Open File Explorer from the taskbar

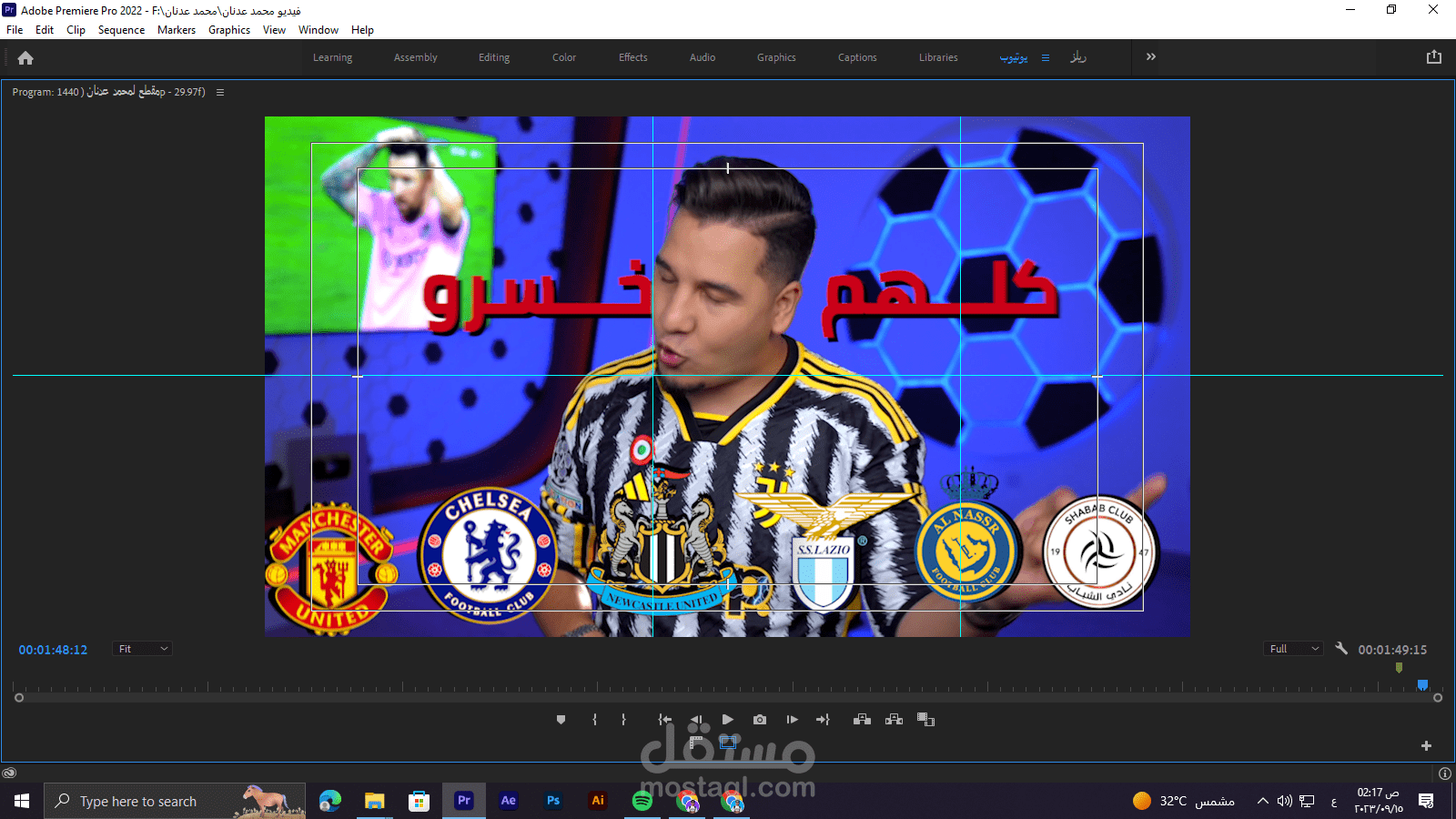375,801
